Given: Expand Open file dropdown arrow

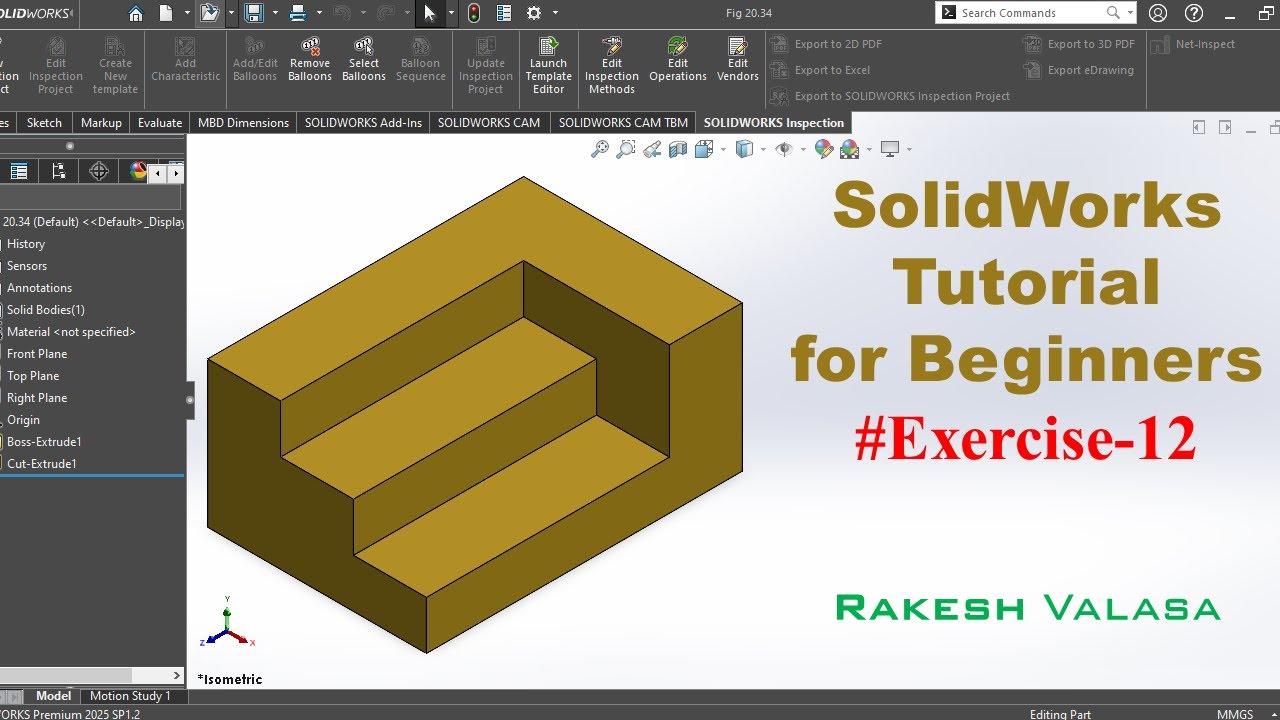Looking at the screenshot, I should pyautogui.click(x=231, y=14).
